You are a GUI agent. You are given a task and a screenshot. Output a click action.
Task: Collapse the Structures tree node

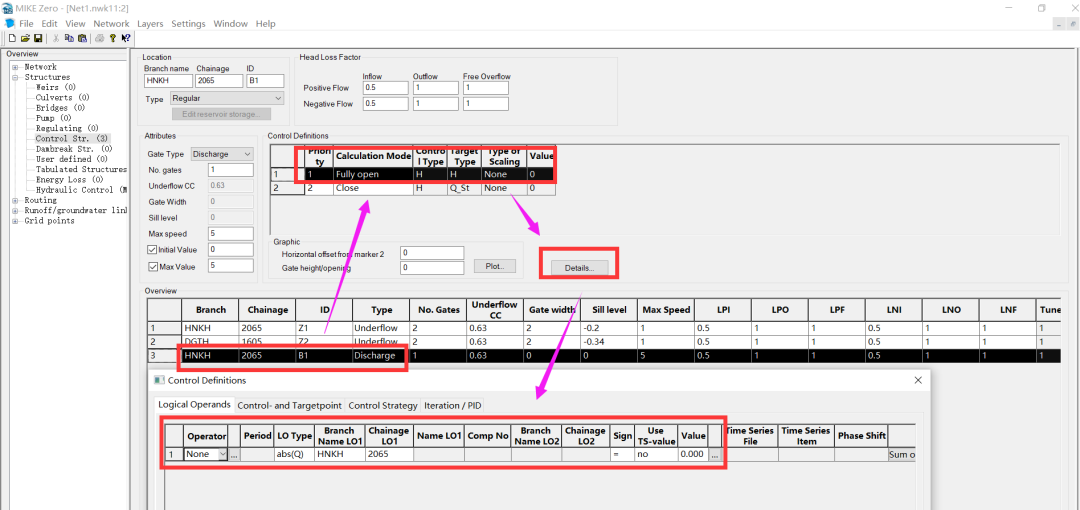[x=14, y=78]
